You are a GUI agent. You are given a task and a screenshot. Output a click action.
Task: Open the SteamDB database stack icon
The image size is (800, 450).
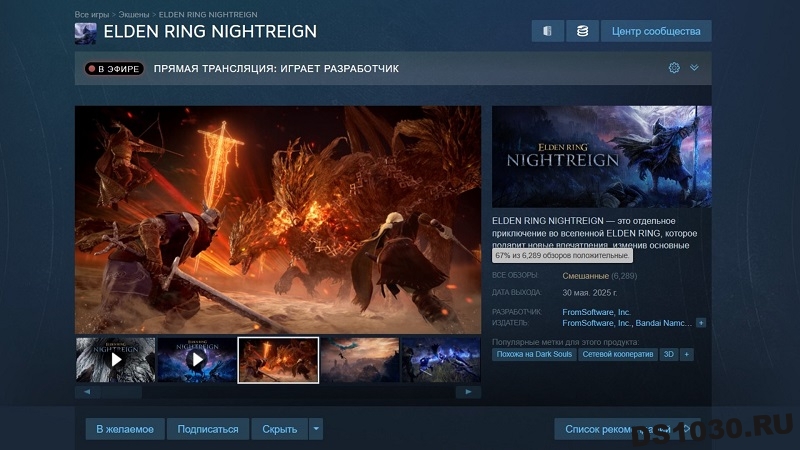(x=582, y=31)
